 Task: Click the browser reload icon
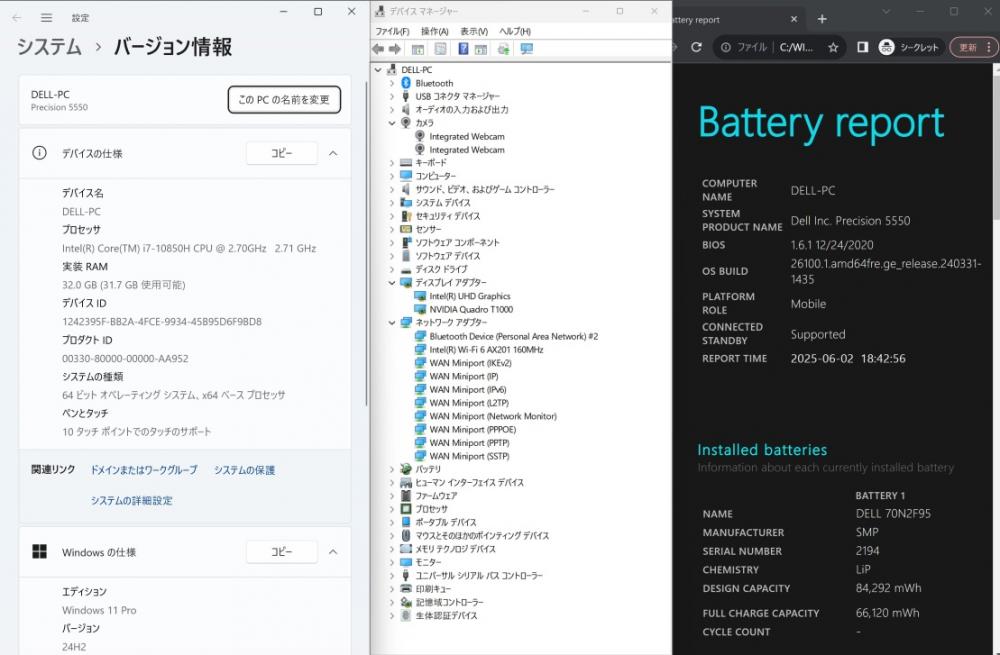click(696, 47)
